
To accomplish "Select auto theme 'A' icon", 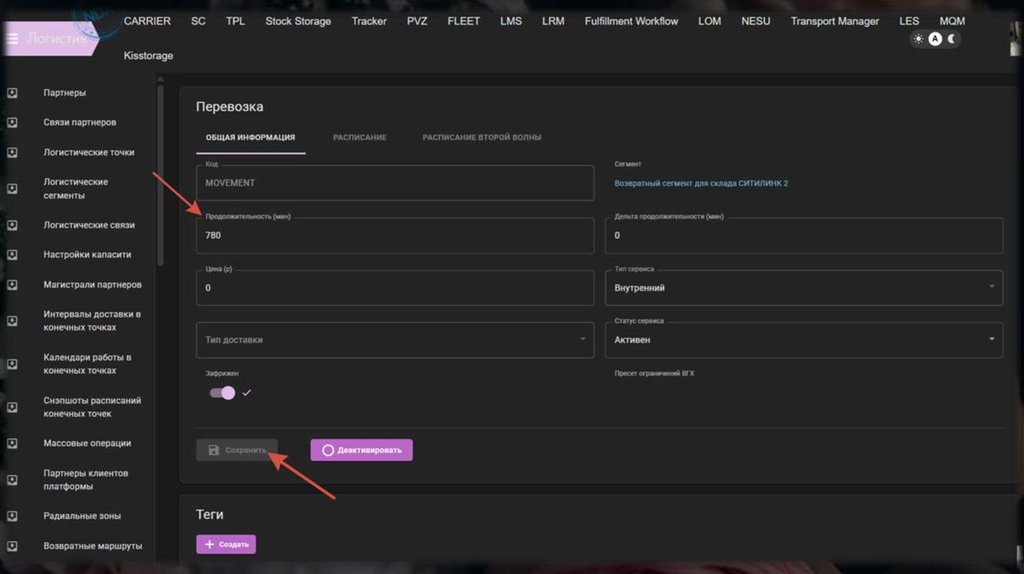I will (936, 39).
